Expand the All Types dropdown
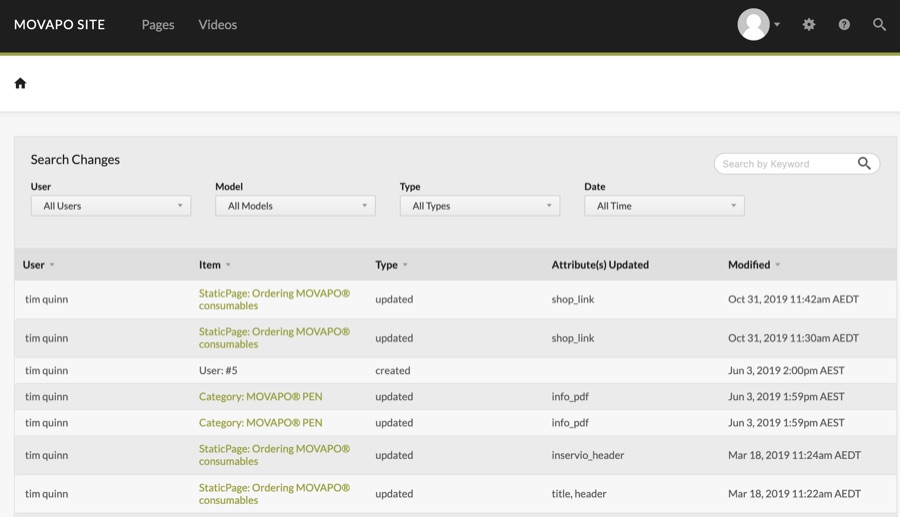Viewport: 900px width, 518px height. 479,206
